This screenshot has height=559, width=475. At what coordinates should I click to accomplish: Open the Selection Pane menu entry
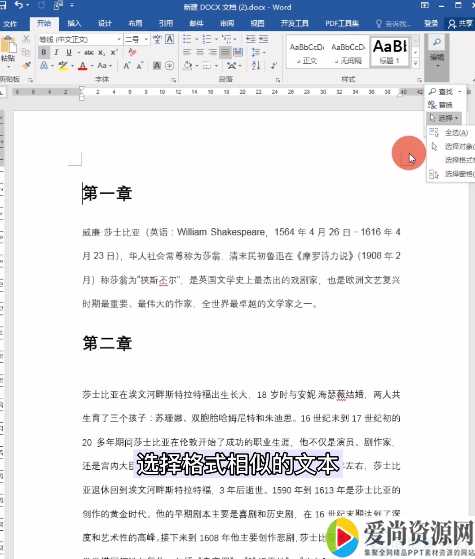coord(451,174)
